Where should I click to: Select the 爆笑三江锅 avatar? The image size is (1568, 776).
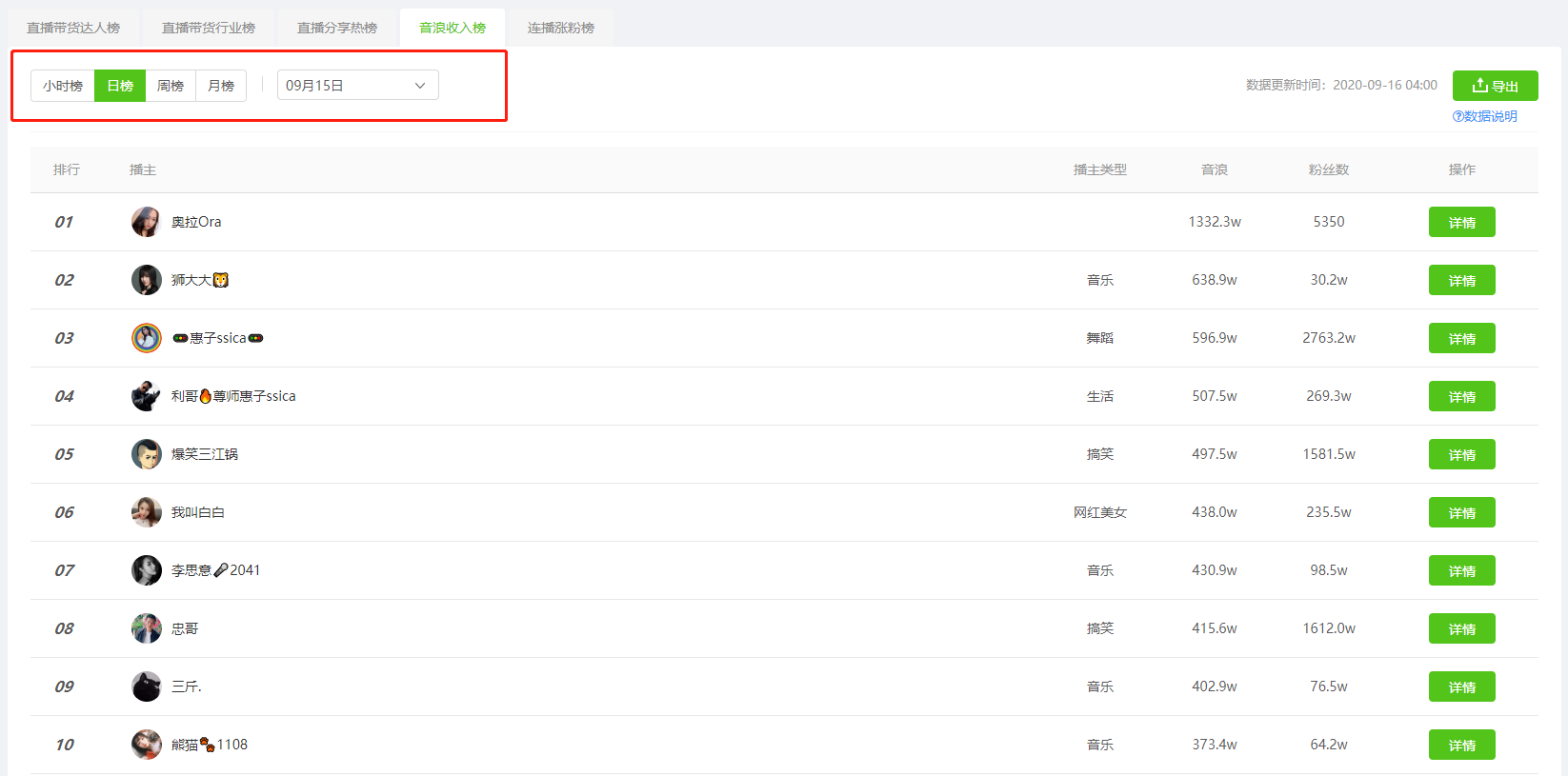[x=146, y=454]
